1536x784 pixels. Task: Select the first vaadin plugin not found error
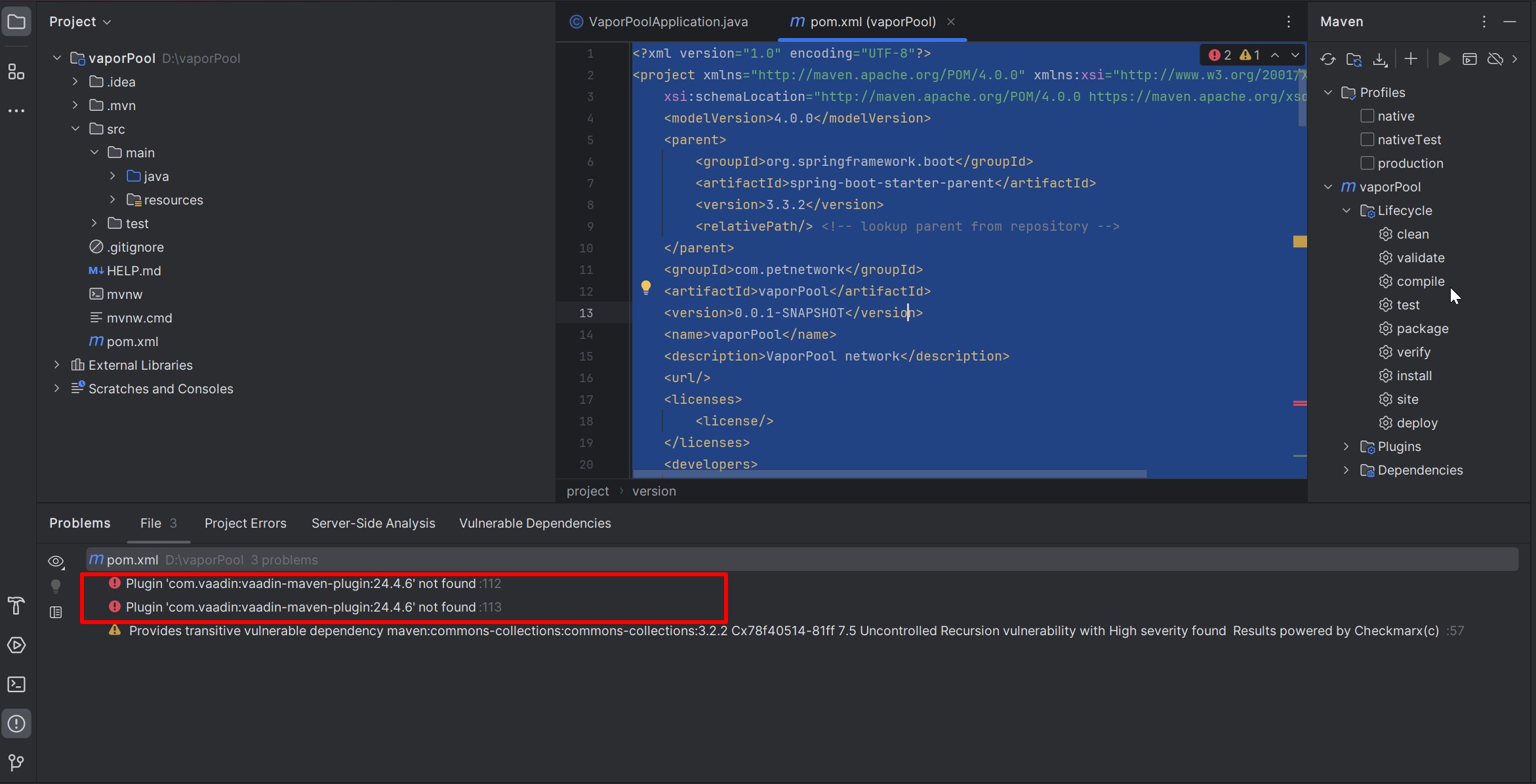pos(300,583)
